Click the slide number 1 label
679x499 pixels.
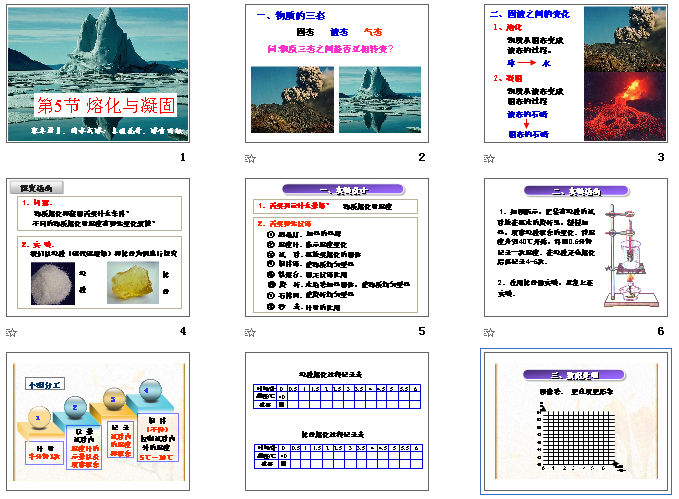point(183,158)
